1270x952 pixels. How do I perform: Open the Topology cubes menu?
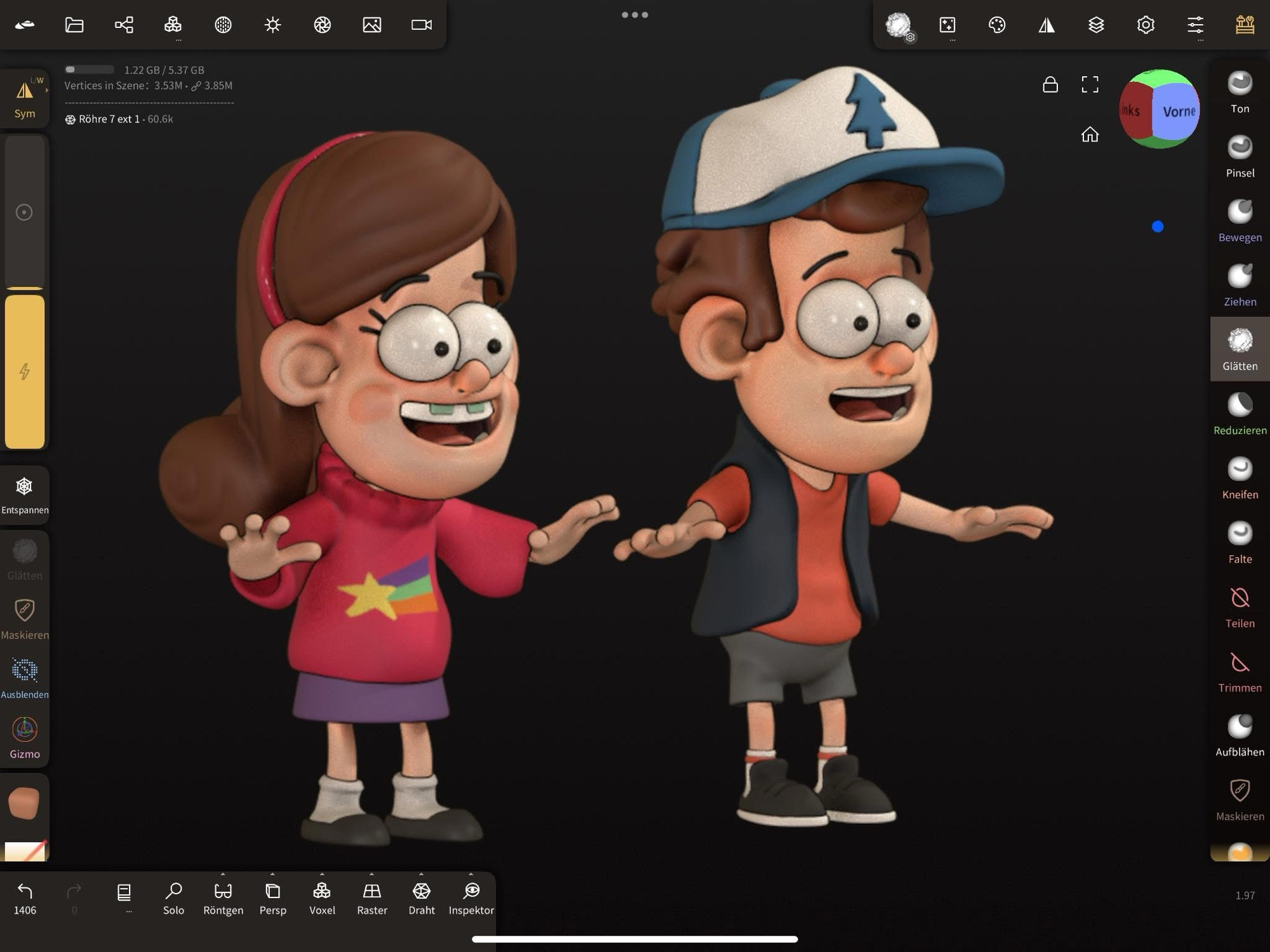pyautogui.click(x=173, y=25)
